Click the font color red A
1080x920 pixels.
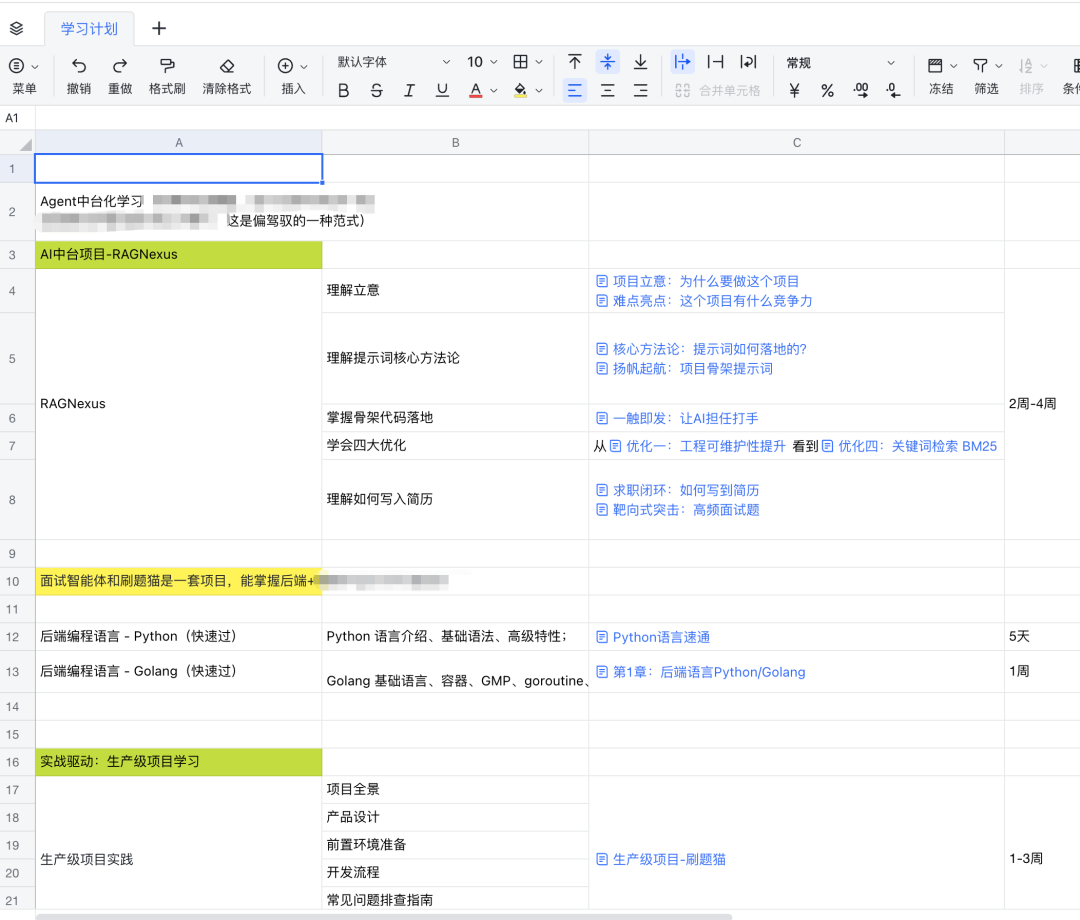[475, 90]
